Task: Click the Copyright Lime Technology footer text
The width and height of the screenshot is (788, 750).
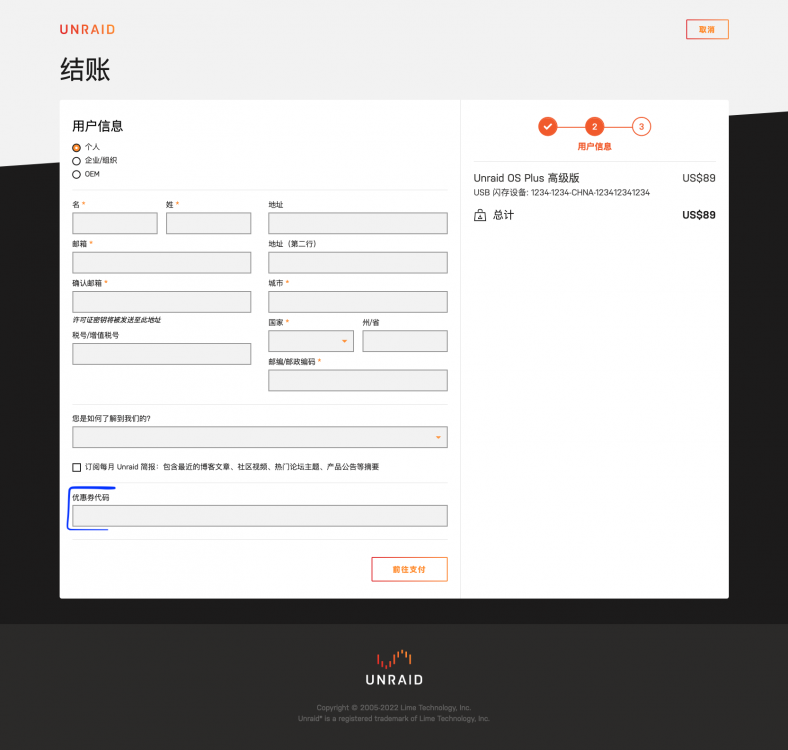Action: [393, 707]
